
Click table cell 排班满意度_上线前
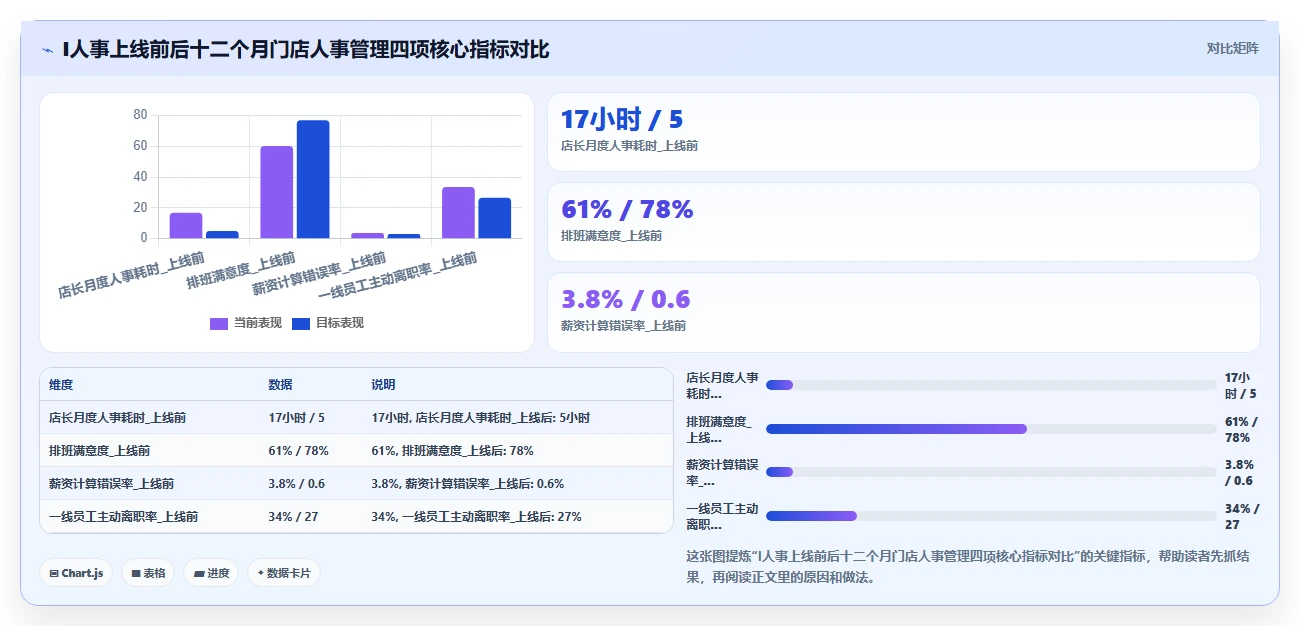100,451
